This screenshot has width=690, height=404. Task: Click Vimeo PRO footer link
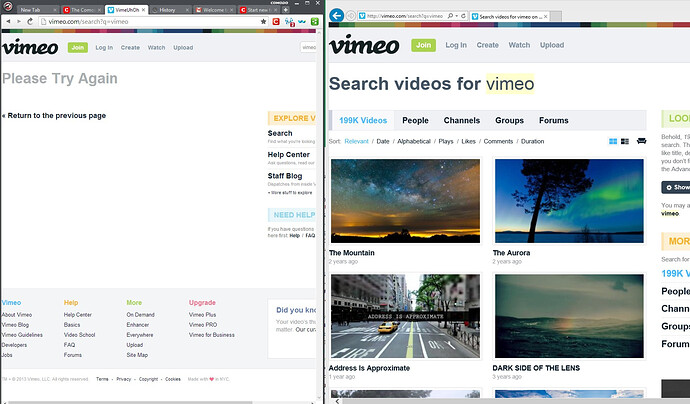[203, 325]
